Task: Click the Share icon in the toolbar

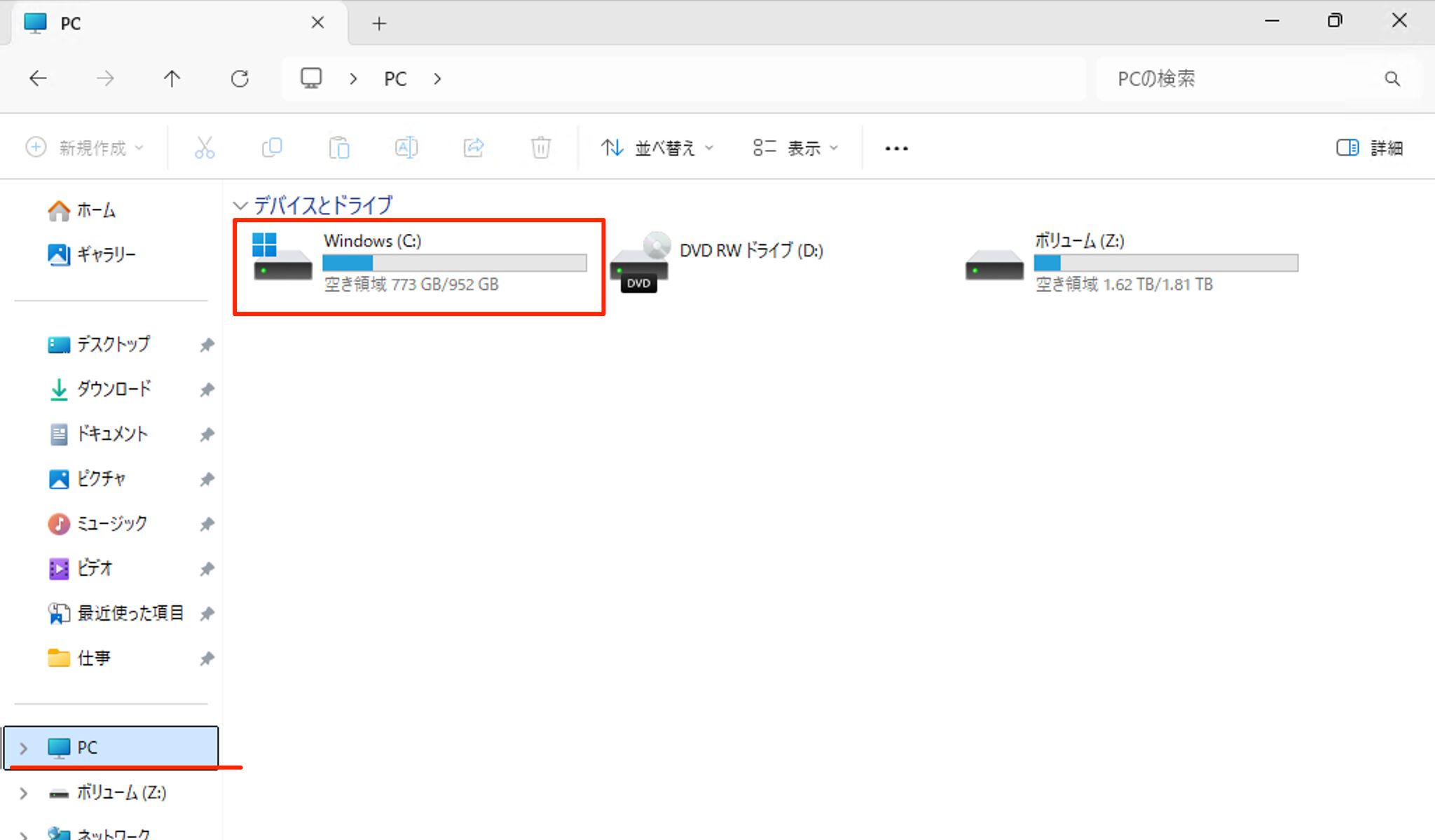Action: (474, 147)
